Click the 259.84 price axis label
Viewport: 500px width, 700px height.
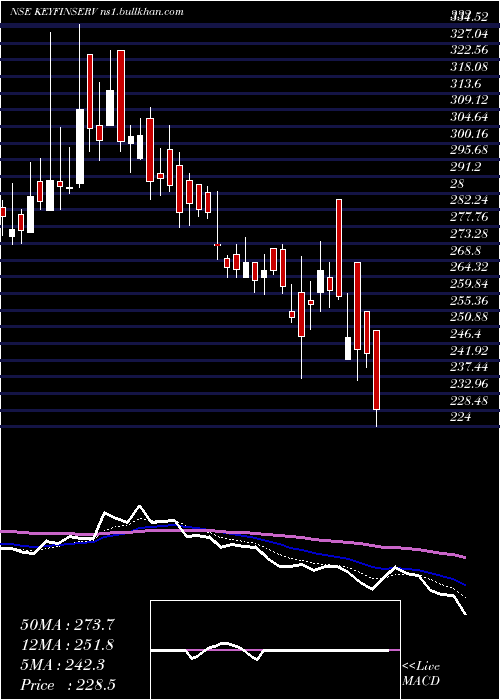468,283
